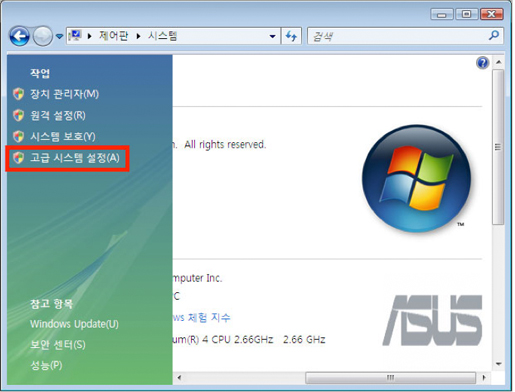Refresh the page with the arrows button
Viewport: 515px width, 392px height.
[291, 36]
